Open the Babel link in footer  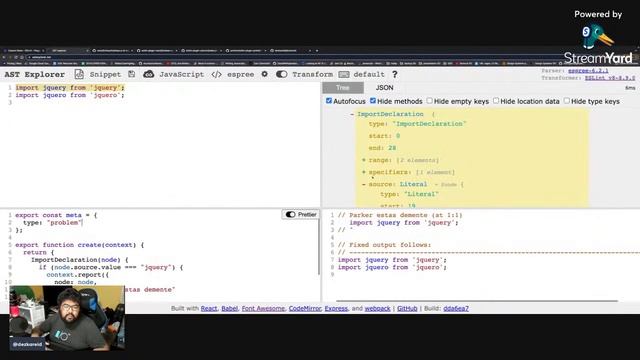[229, 309]
